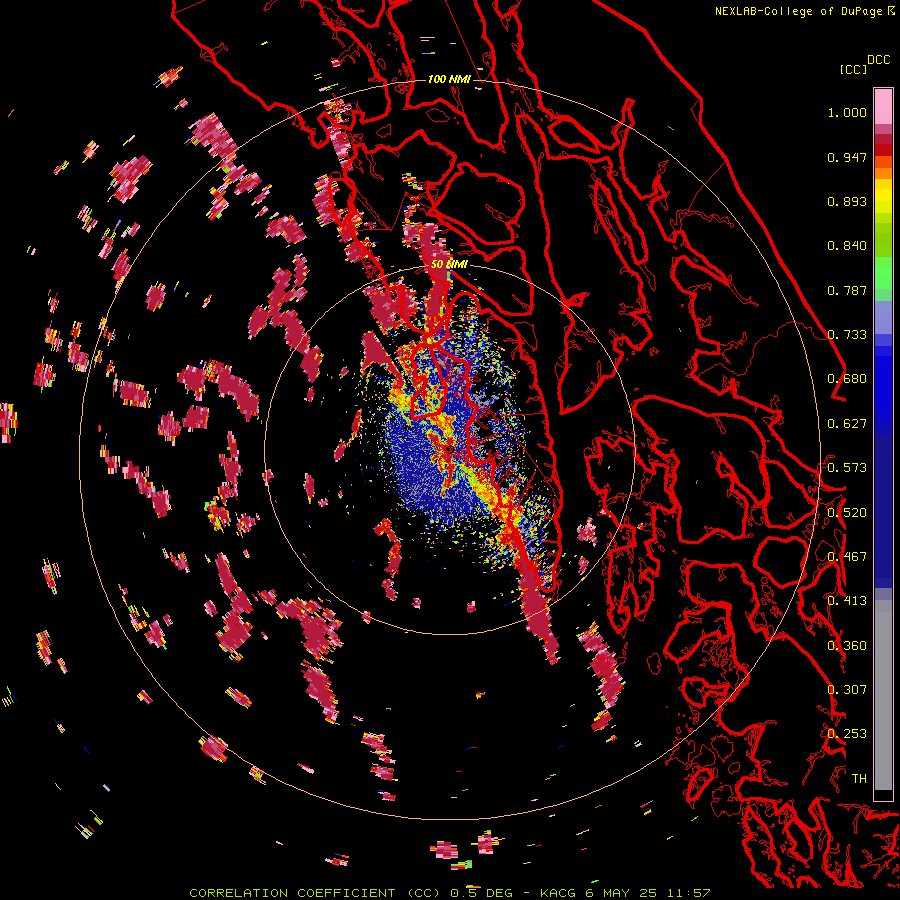Click the 50 NMI range ring label
Image resolution: width=900 pixels, height=900 pixels.
(449, 265)
